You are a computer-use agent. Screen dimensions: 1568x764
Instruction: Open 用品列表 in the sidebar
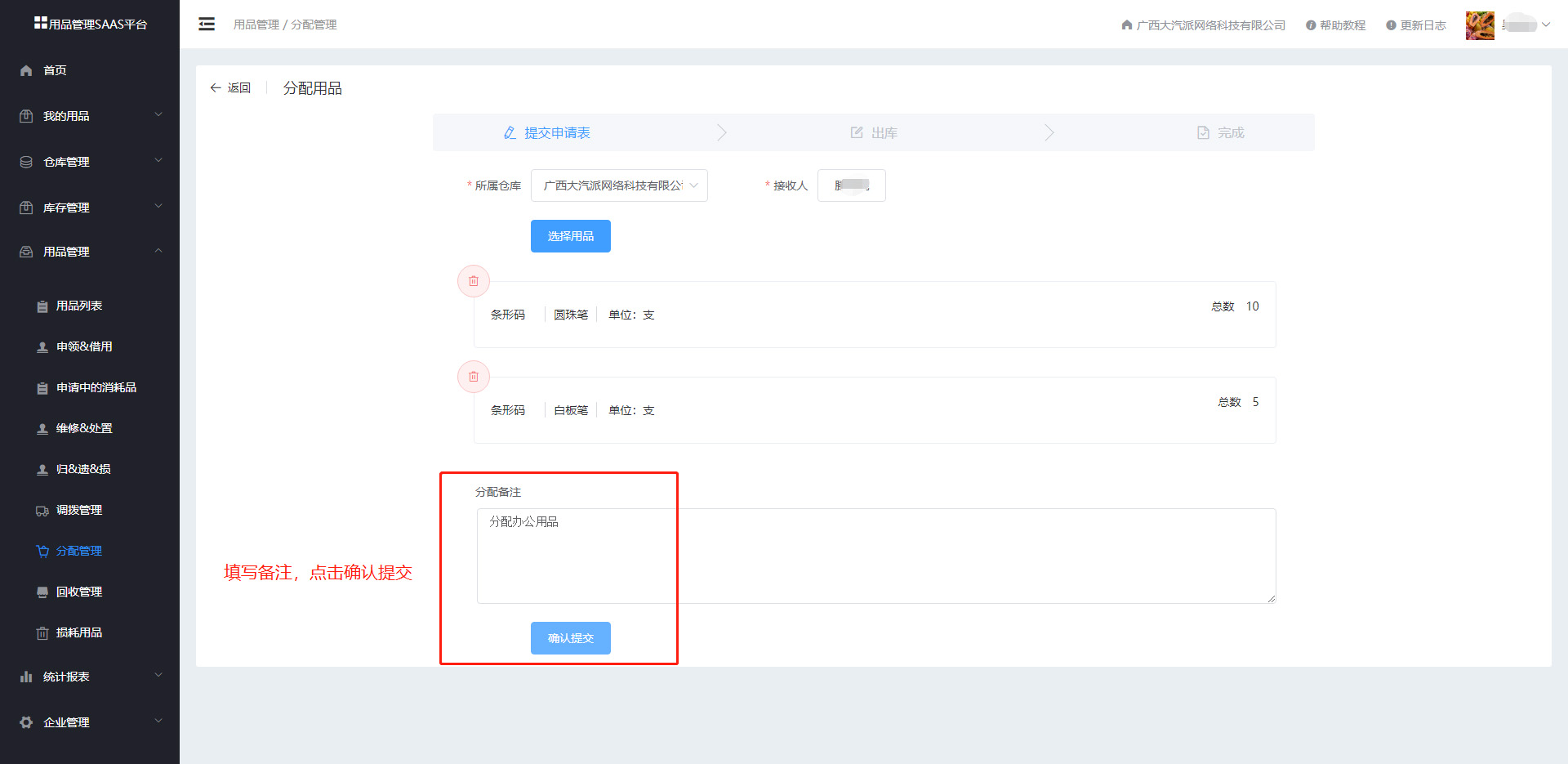78,306
